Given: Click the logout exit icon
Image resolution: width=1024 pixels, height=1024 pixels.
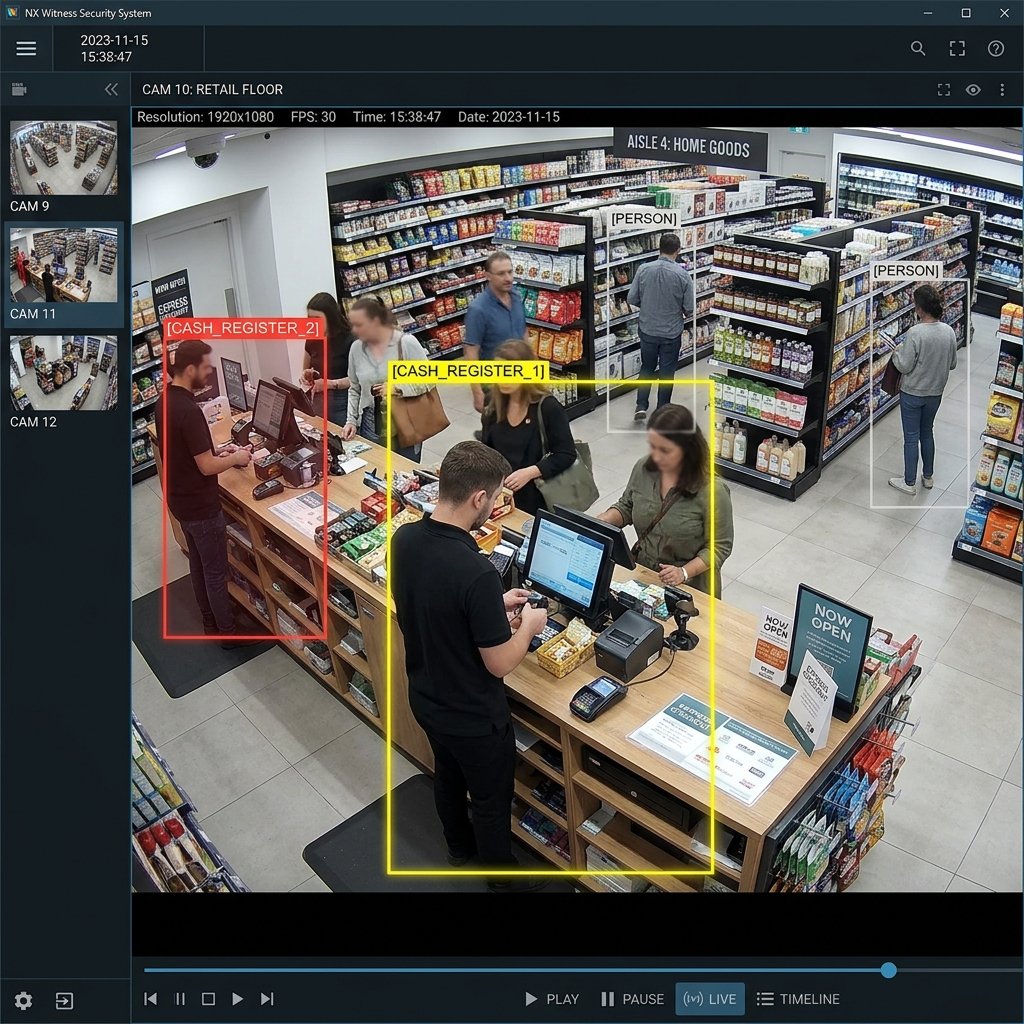Looking at the screenshot, I should (x=64, y=1000).
